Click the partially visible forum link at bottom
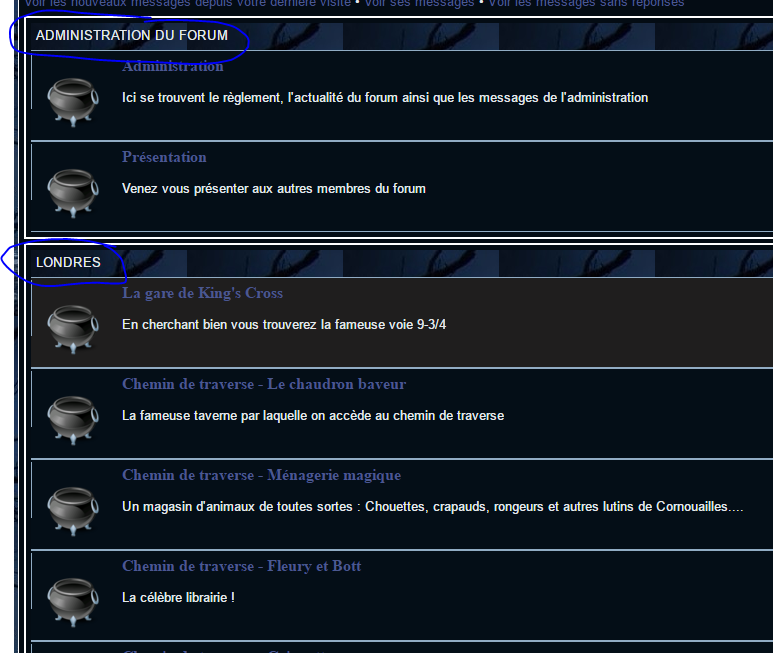 pos(225,650)
